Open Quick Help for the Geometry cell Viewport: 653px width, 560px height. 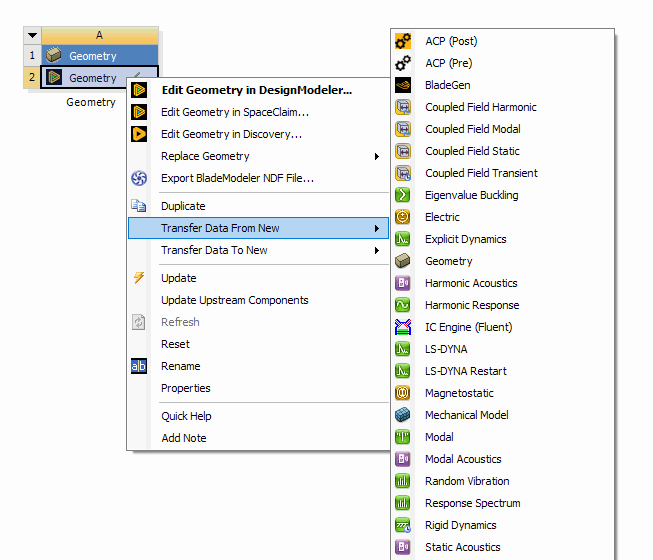(186, 416)
